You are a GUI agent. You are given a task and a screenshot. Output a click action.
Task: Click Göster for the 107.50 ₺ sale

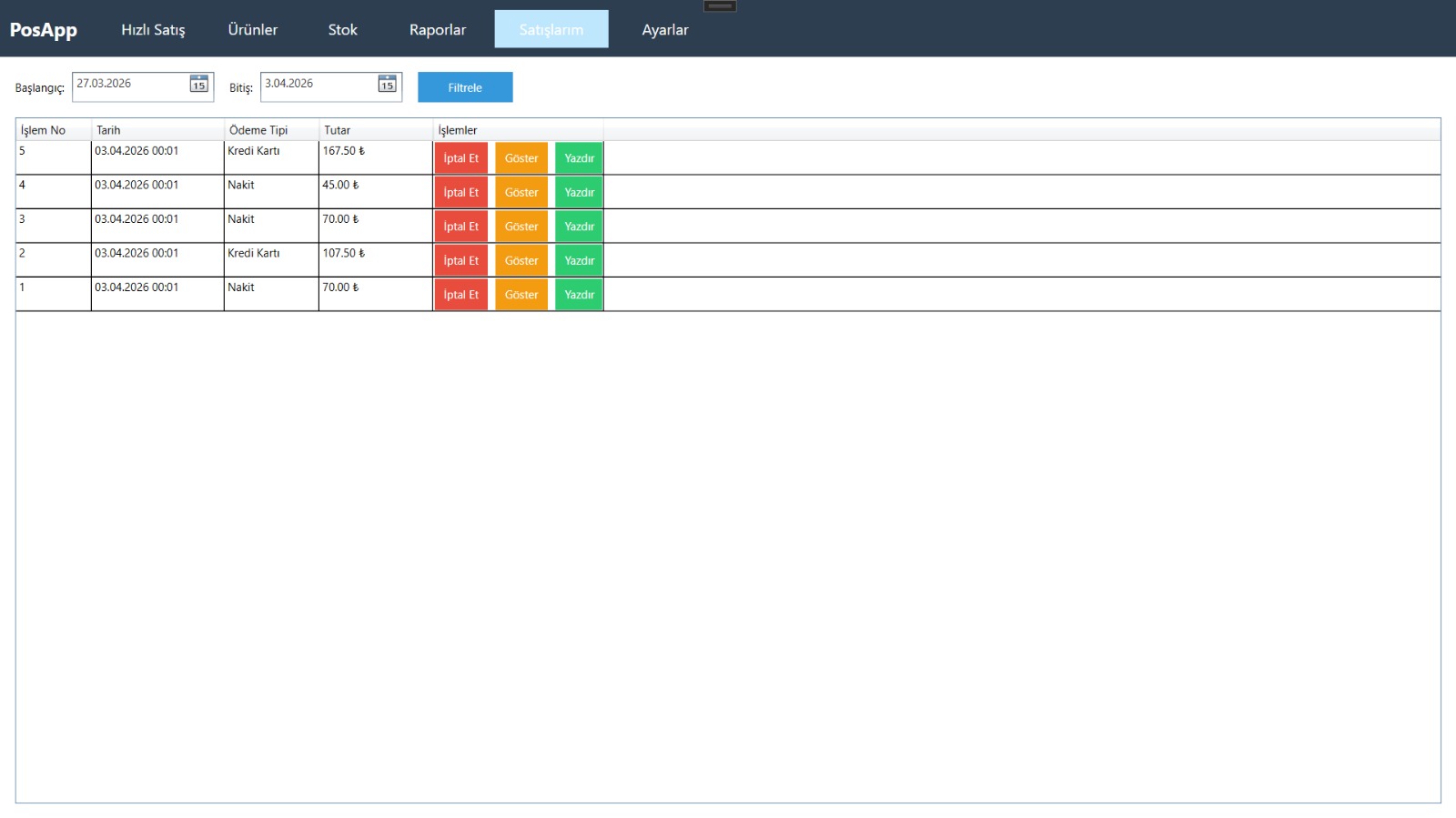[521, 260]
